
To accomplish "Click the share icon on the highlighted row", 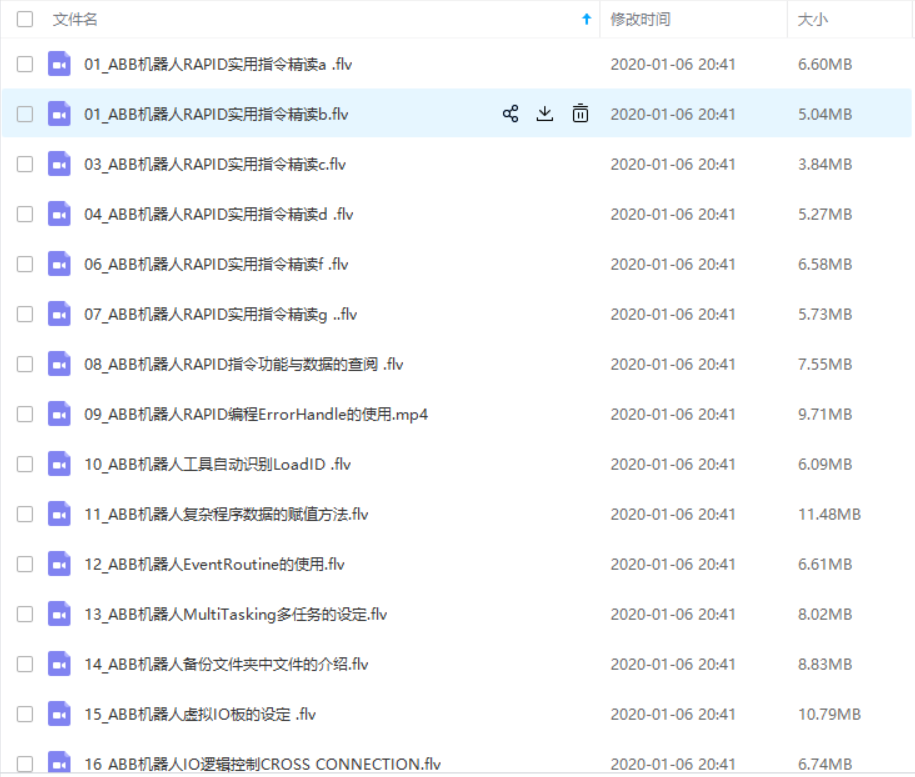I will 511,113.
